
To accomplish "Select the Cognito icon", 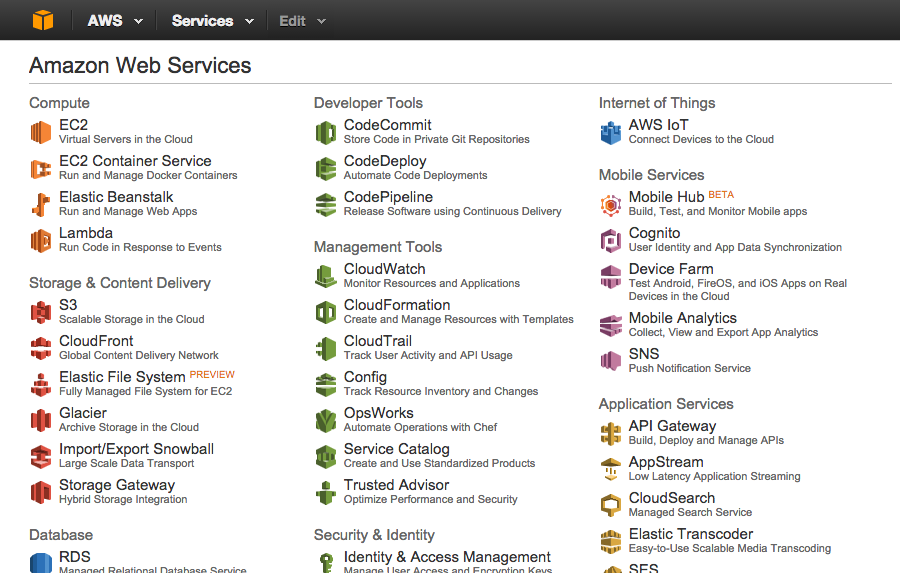I will point(610,241).
